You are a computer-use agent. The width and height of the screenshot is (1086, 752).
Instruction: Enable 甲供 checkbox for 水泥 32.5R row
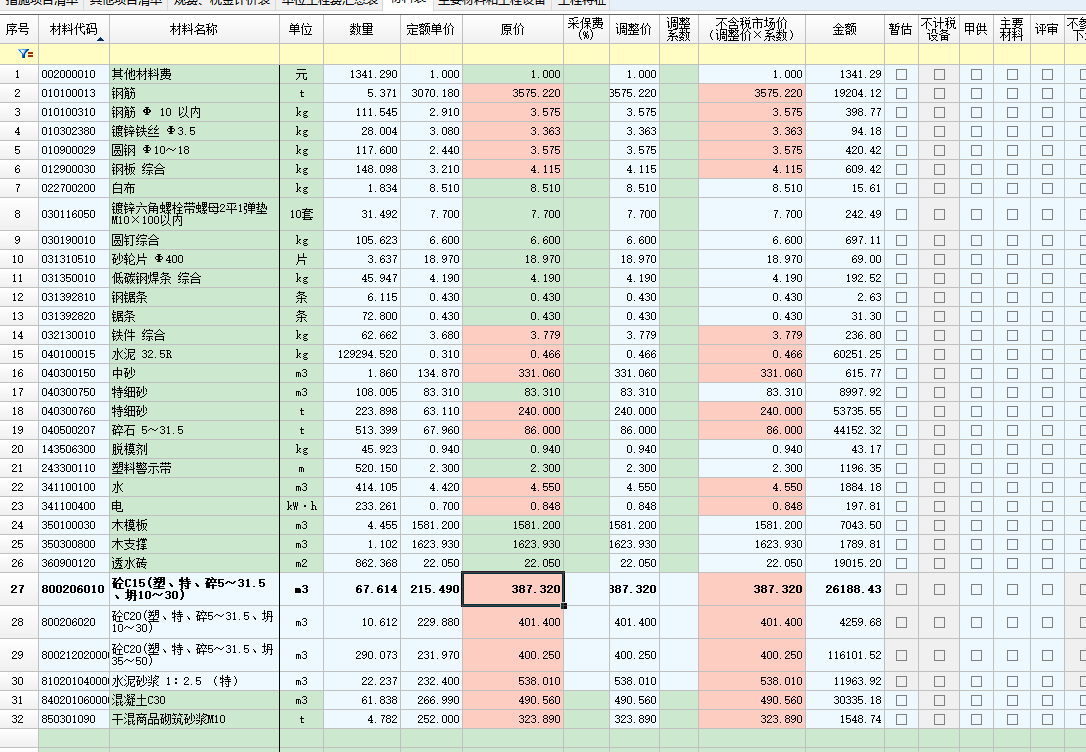[976, 354]
